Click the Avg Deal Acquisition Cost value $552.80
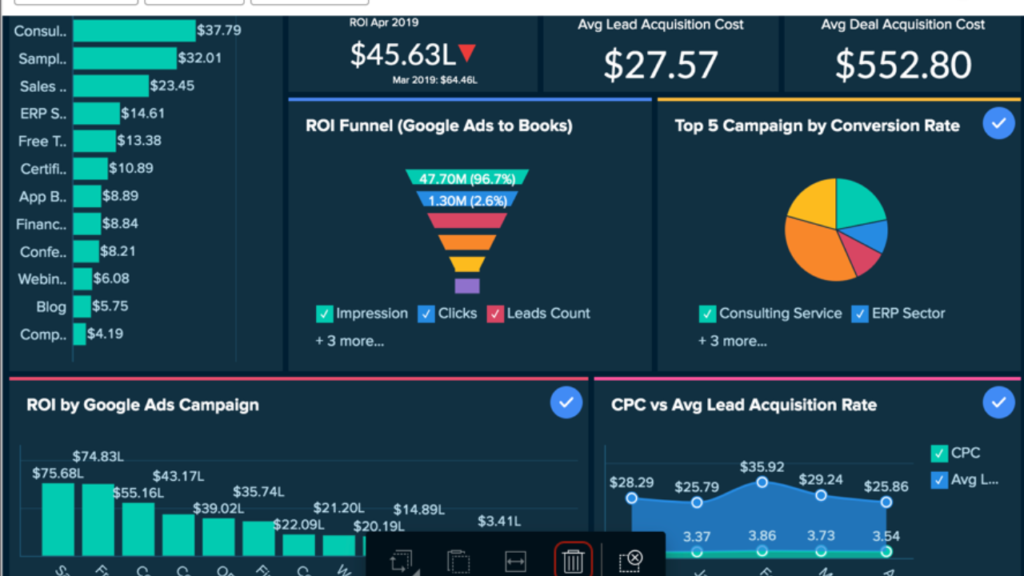1024x576 pixels. 903,65
